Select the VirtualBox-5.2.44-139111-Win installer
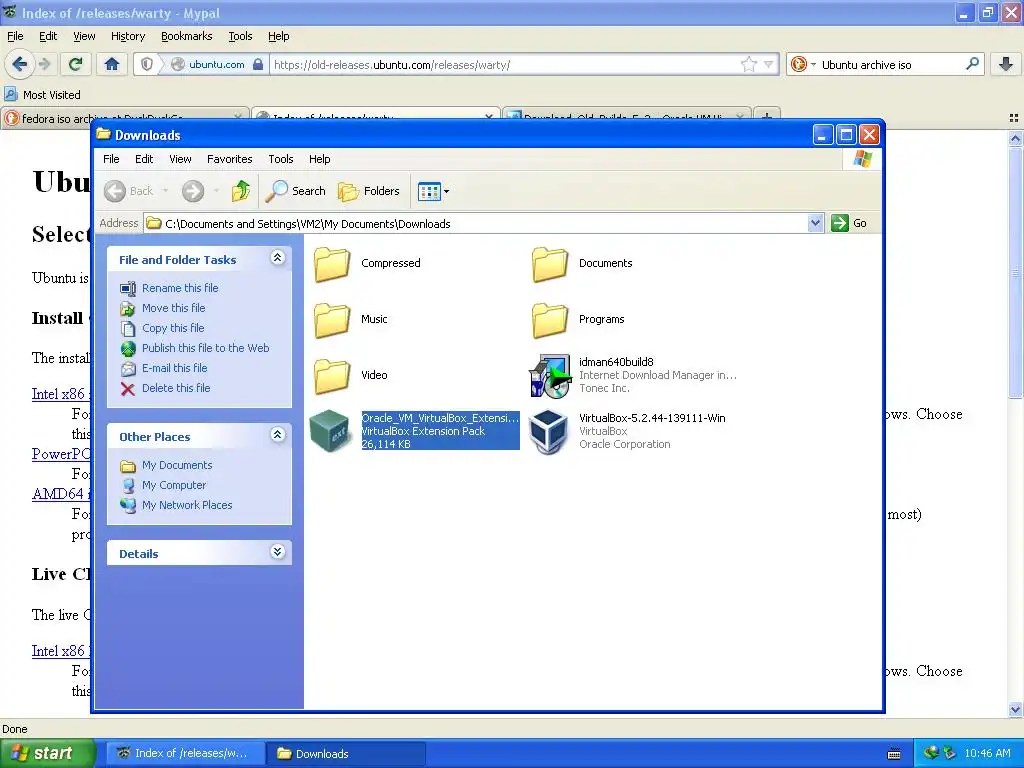The image size is (1024, 768). click(x=628, y=431)
